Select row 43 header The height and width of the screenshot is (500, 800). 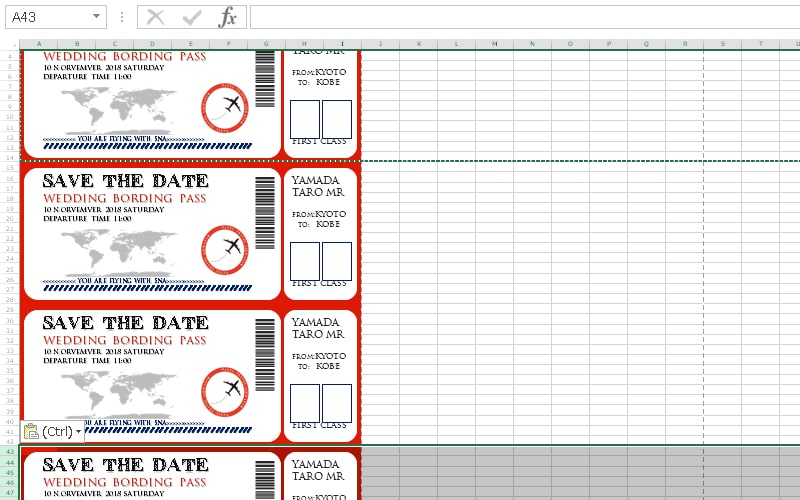(10, 452)
